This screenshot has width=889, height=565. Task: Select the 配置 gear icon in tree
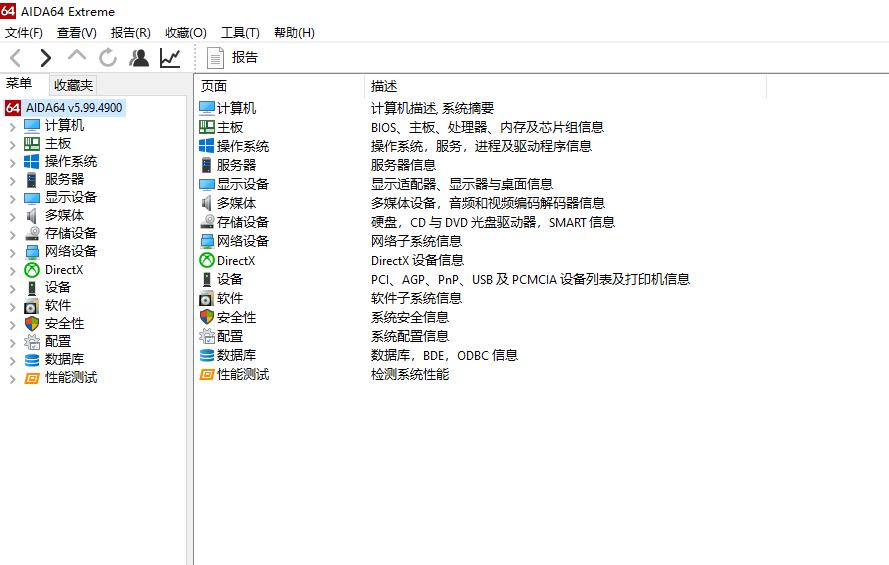tap(32, 342)
